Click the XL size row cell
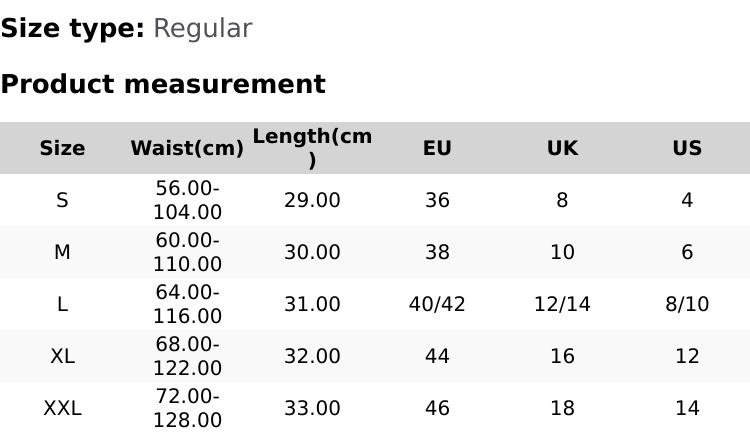Viewport: 750px width, 434px height. coord(62,356)
